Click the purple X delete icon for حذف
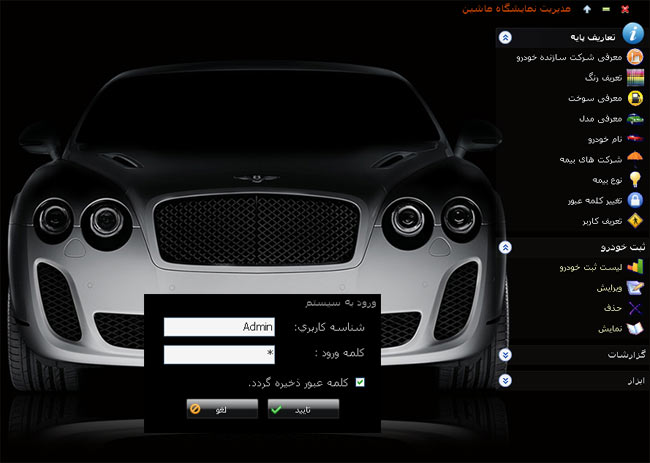650x463 pixels. pyautogui.click(x=635, y=308)
